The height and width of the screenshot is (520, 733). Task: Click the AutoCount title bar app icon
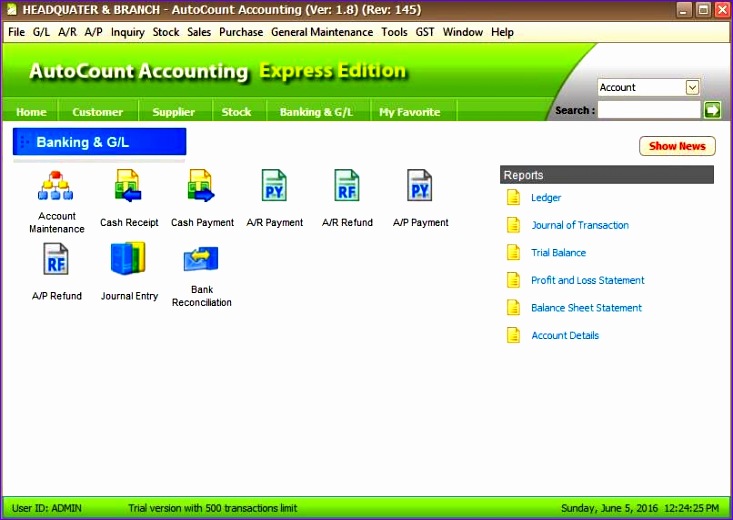tap(11, 9)
